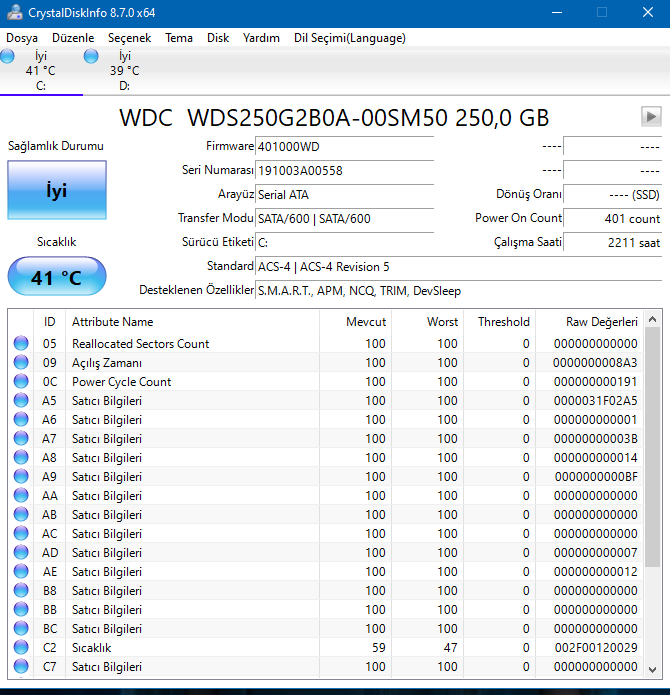Click the scrollbar up arrow in attribute list
The width and height of the screenshot is (670, 695).
coord(652,319)
